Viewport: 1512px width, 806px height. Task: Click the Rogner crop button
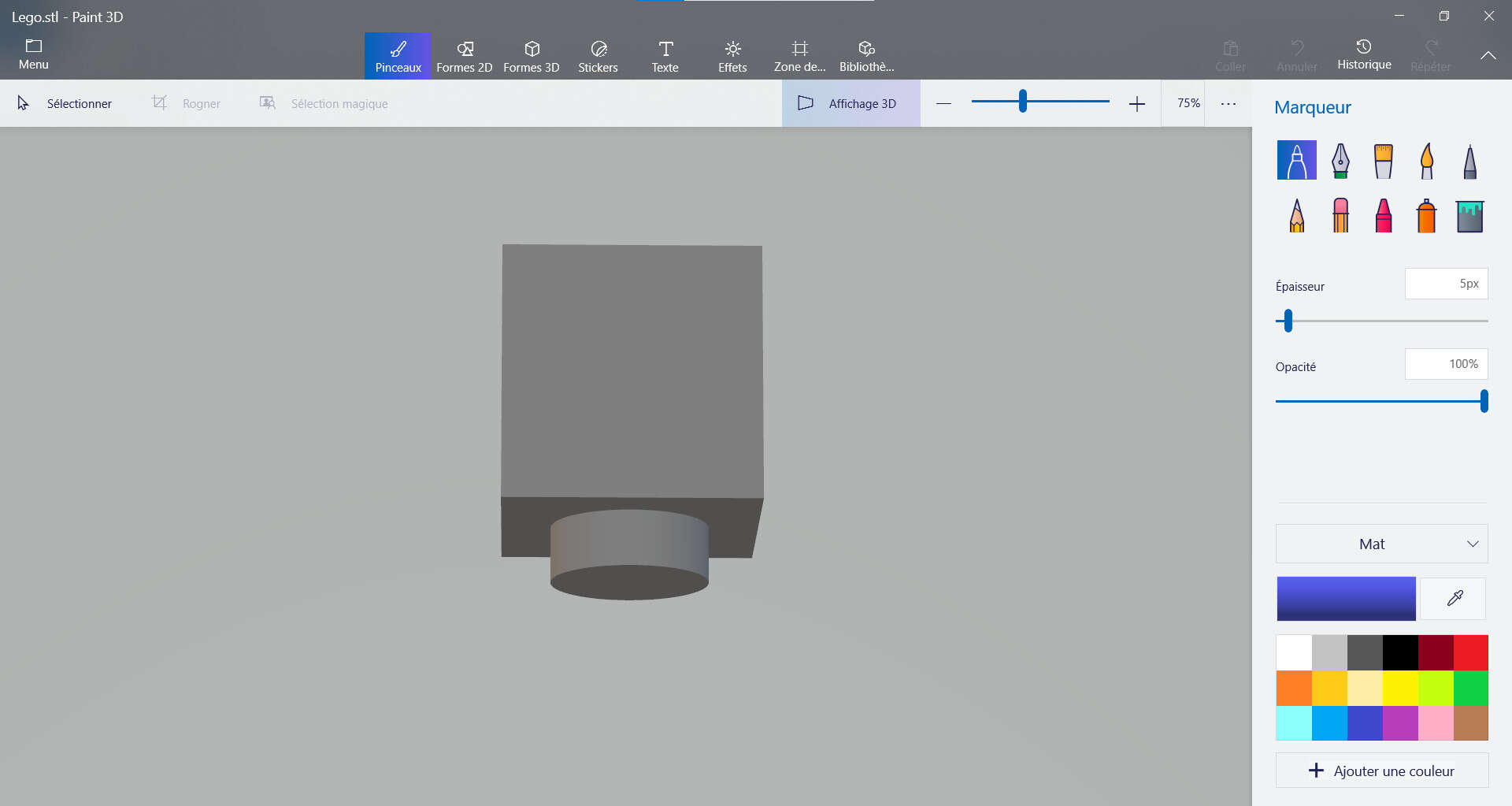click(186, 103)
